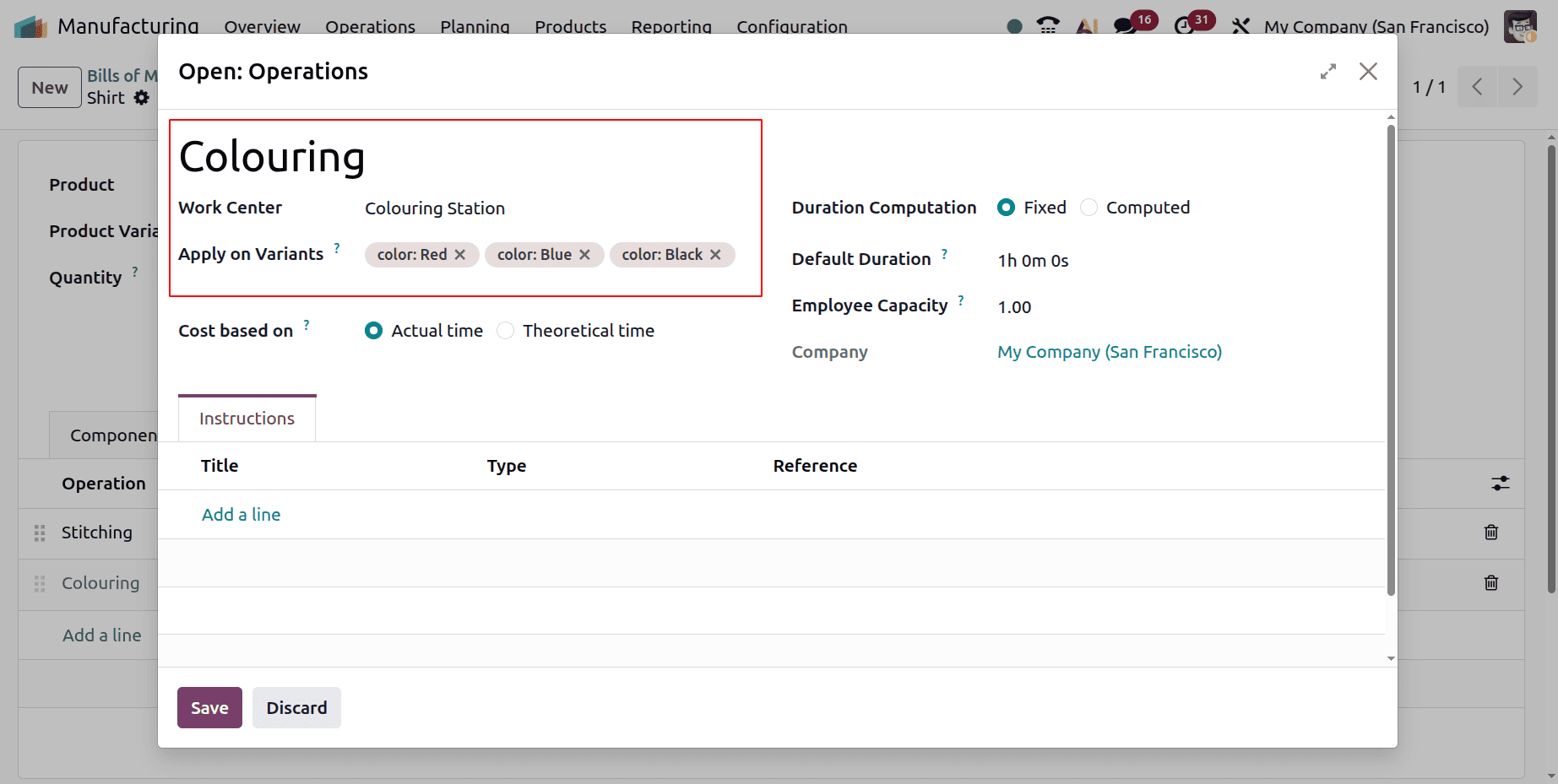Click the Reference column header

point(815,466)
